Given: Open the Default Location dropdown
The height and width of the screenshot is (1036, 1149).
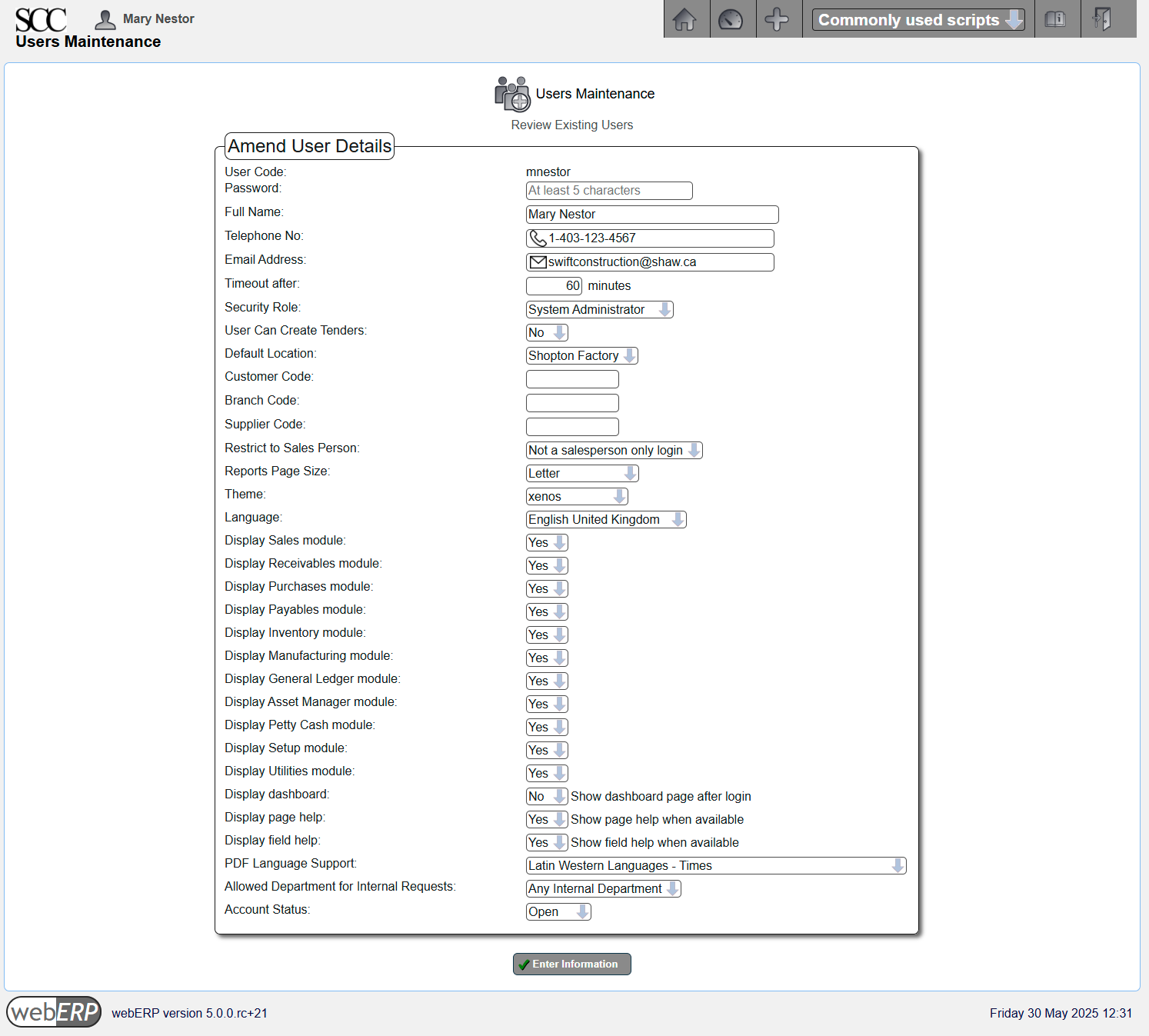Looking at the screenshot, I should [581, 355].
